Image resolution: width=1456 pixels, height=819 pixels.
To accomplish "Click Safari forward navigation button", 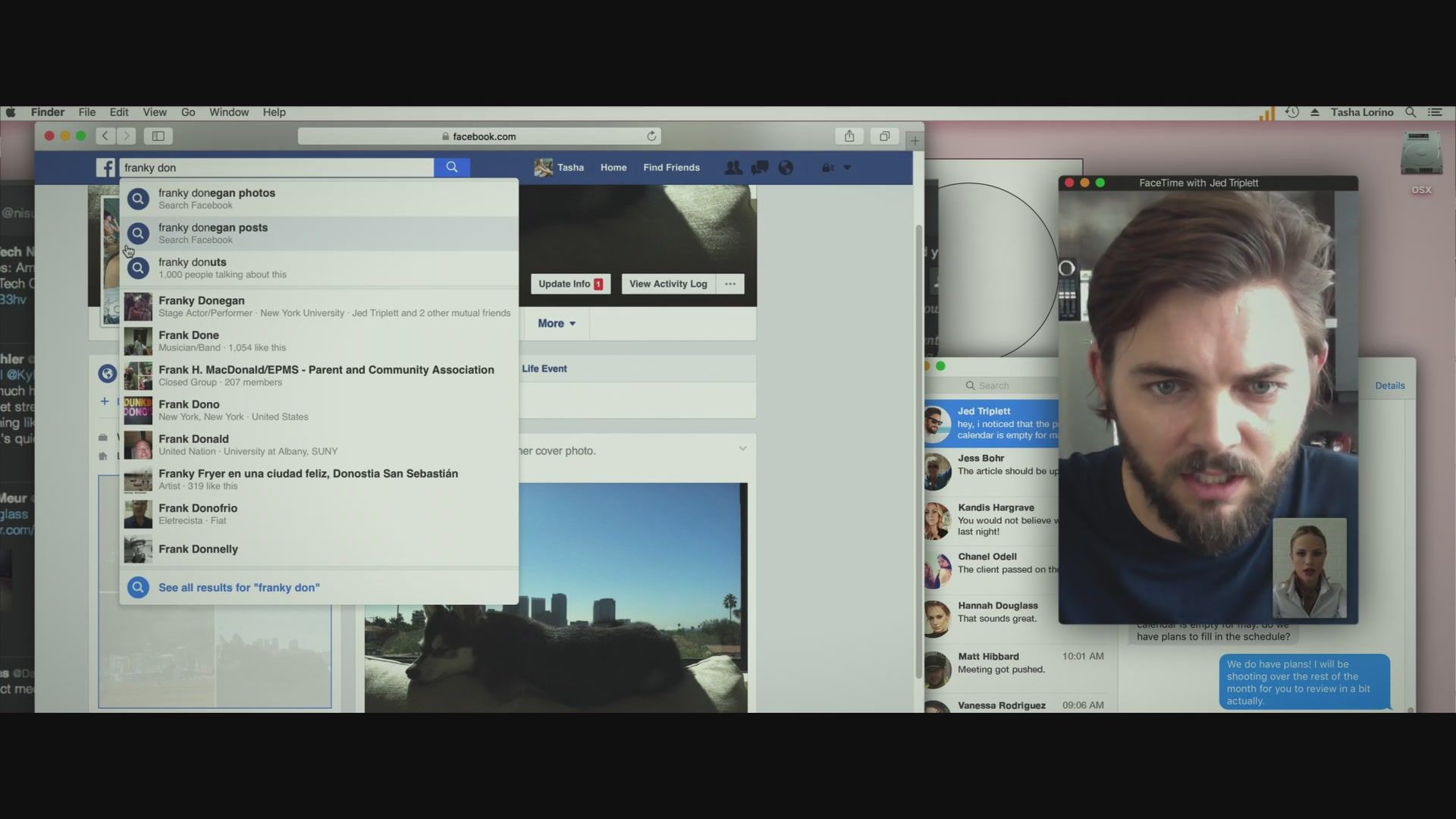I will click(126, 136).
